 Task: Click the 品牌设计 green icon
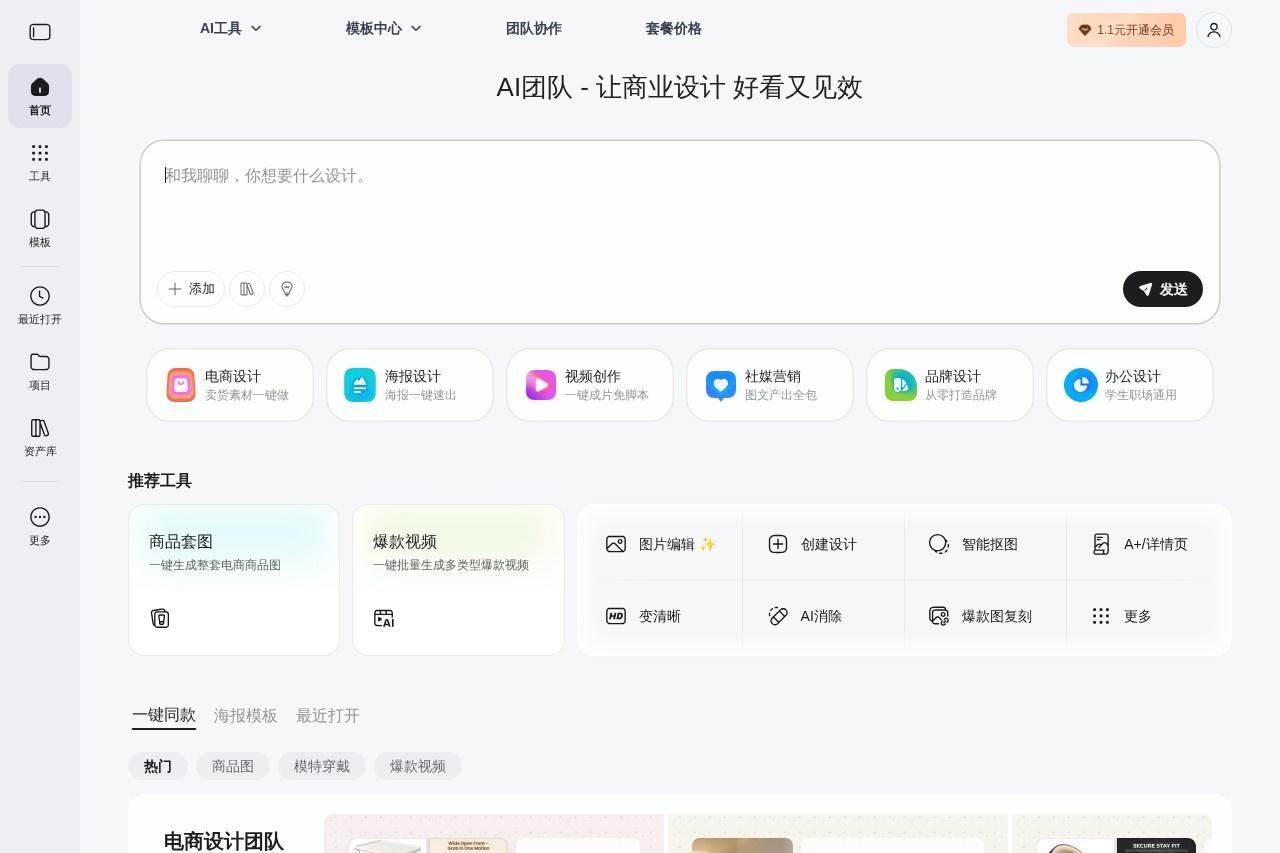901,385
